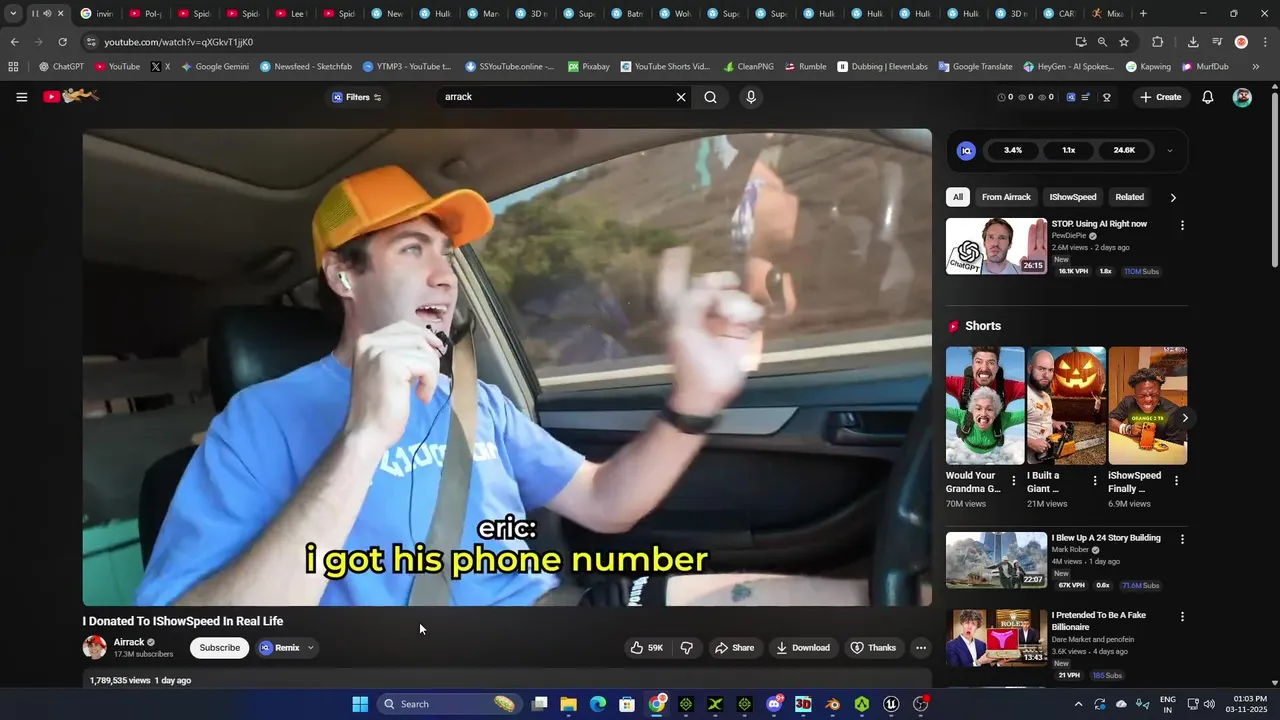Open options for iShowSpeed Finally short

click(x=1176, y=481)
